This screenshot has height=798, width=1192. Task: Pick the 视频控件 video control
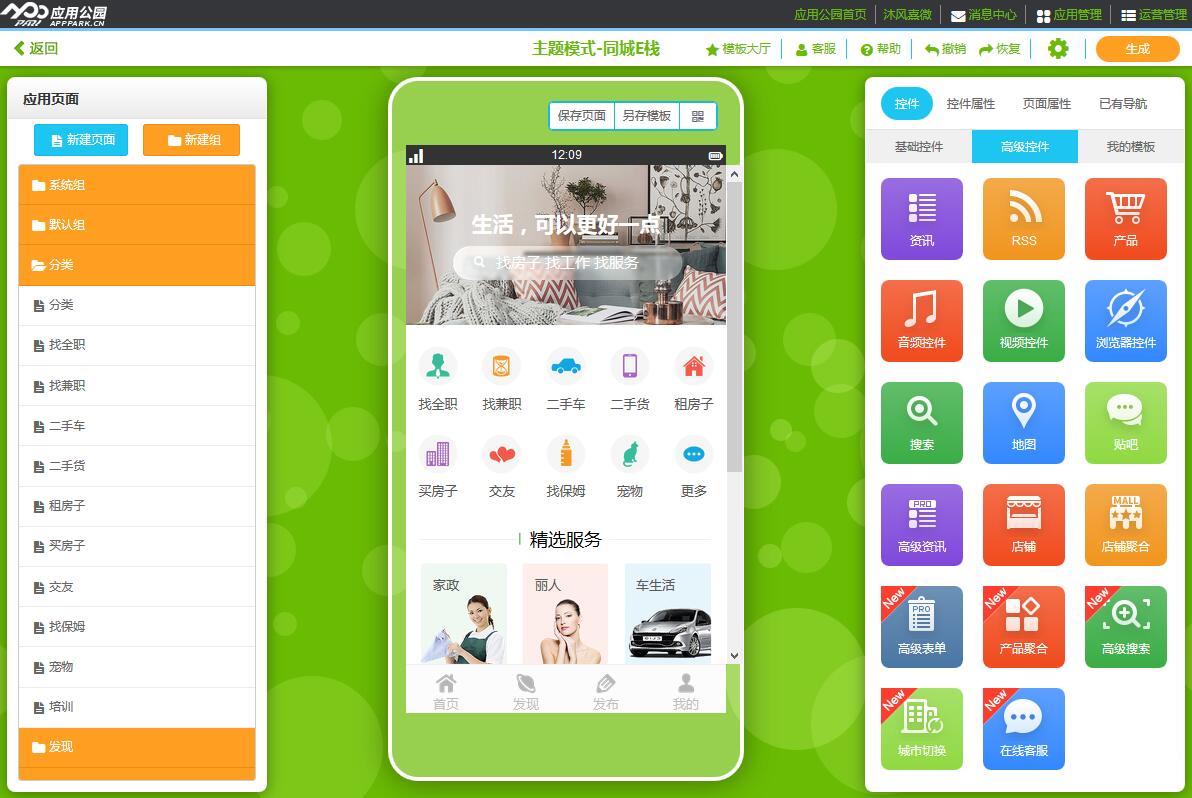1023,320
